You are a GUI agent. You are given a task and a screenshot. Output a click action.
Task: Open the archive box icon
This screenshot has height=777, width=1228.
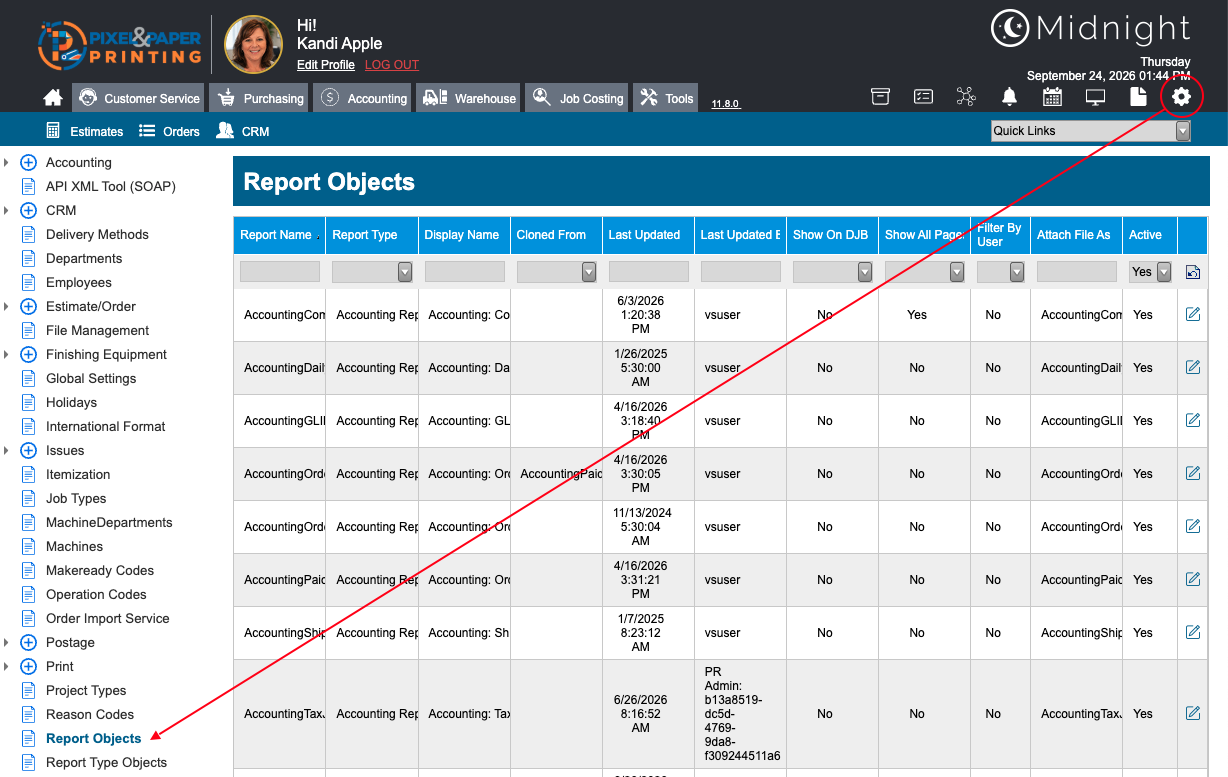[x=880, y=97]
